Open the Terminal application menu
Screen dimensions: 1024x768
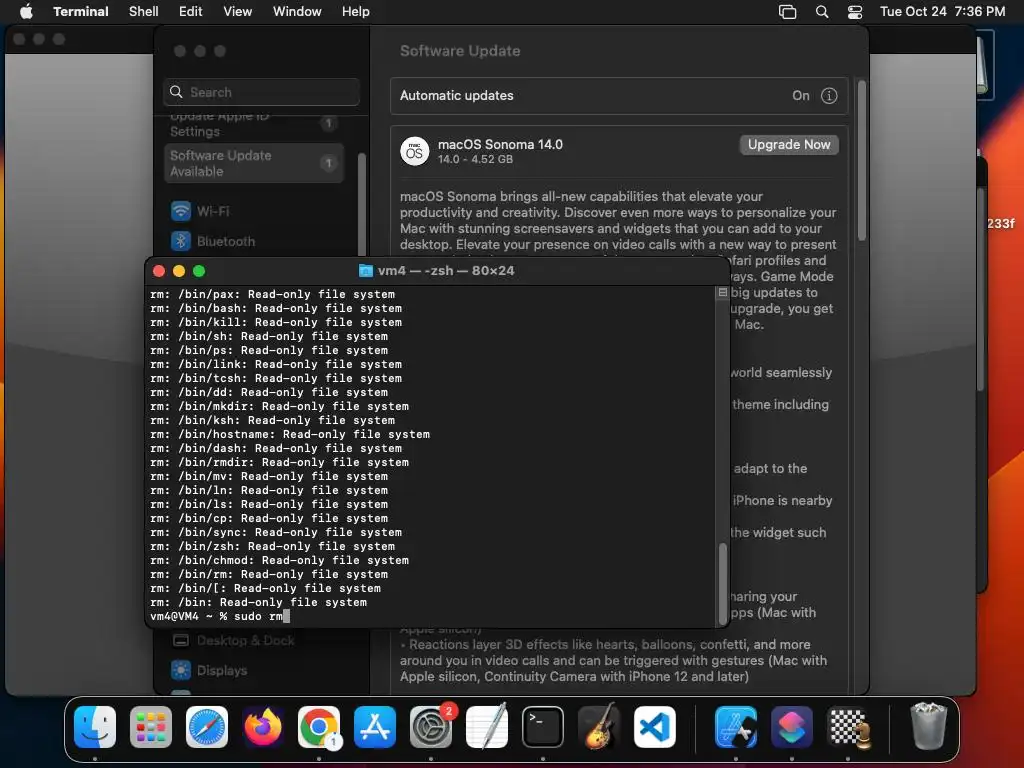click(80, 11)
